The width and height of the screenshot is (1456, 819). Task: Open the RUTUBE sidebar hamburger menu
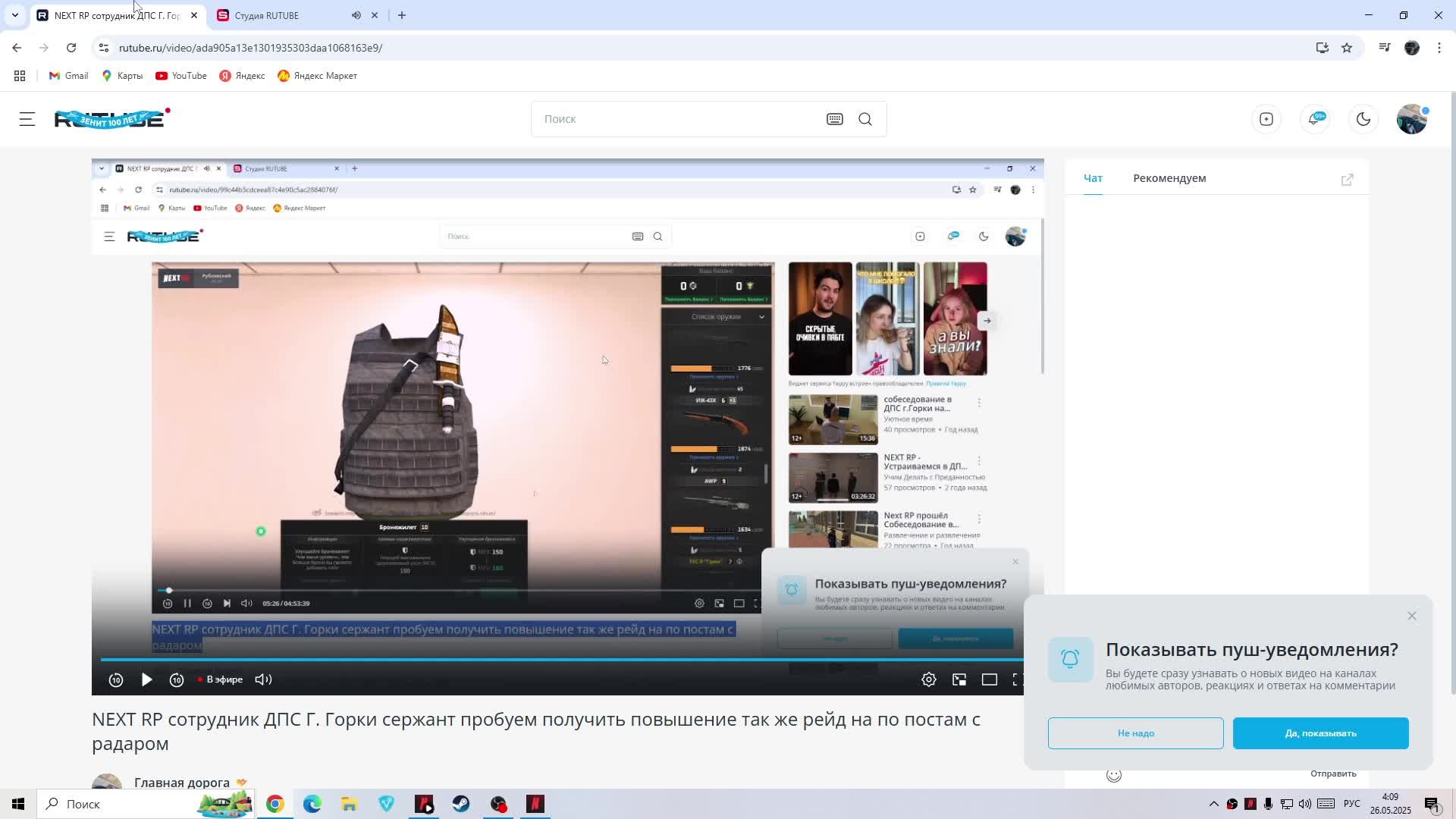(26, 119)
